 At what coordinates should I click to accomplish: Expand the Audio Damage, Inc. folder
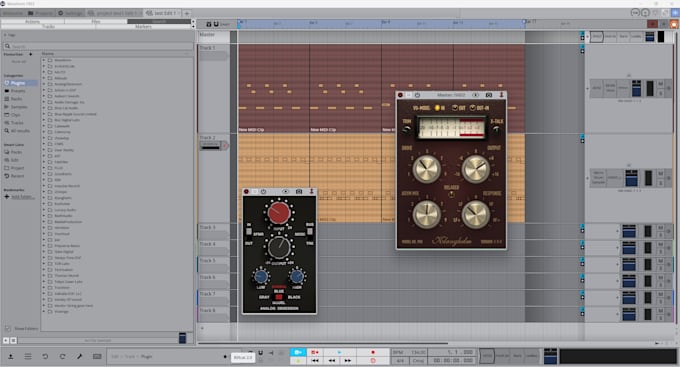pyautogui.click(x=43, y=102)
